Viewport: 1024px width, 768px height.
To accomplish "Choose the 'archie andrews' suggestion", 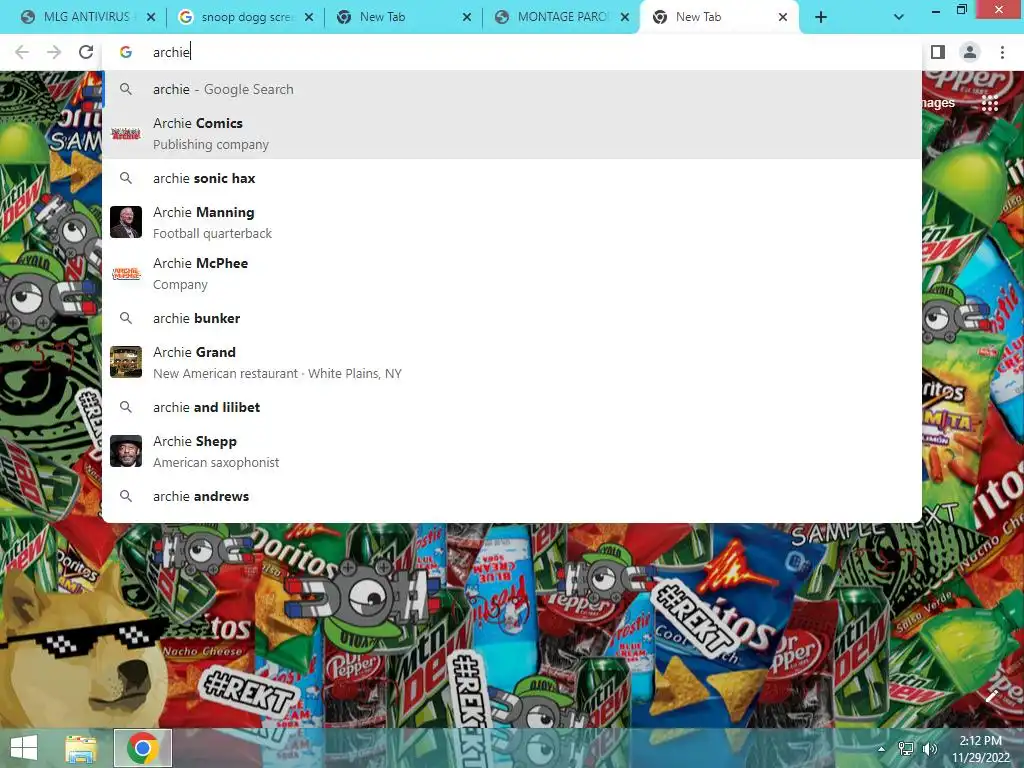I will click(x=512, y=496).
